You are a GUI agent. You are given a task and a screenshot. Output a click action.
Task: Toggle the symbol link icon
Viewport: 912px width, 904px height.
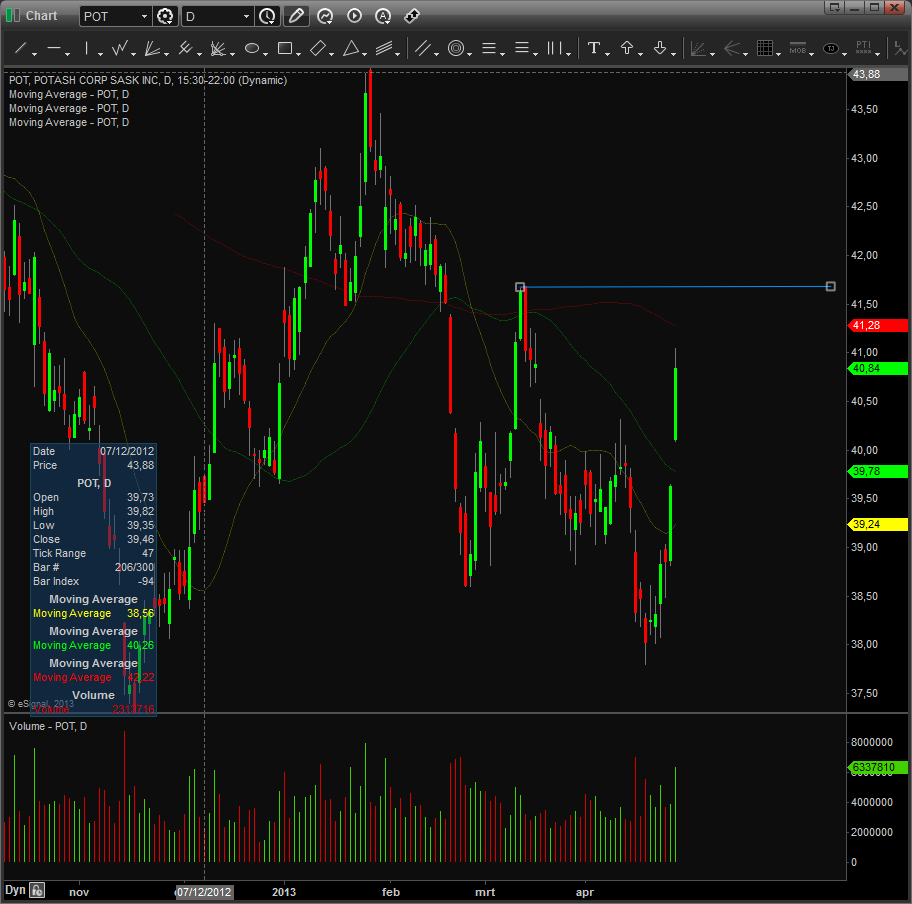click(411, 16)
